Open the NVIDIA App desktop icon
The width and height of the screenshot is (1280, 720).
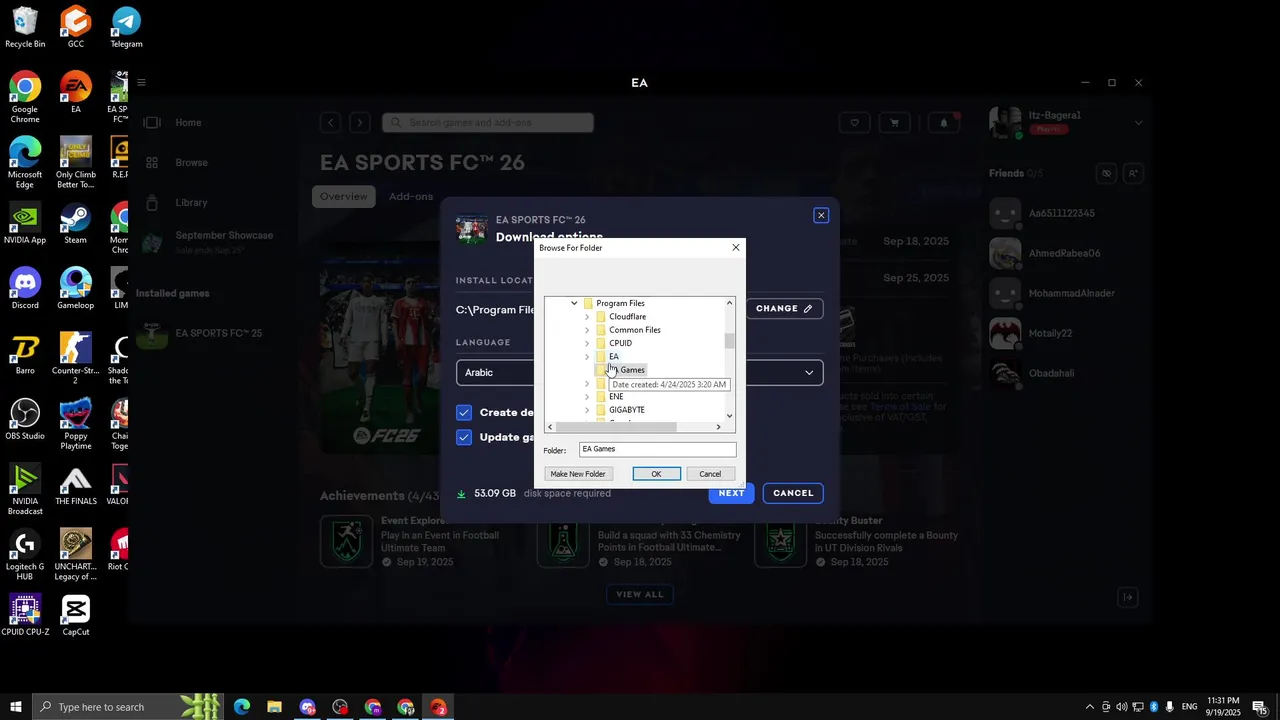(x=25, y=223)
